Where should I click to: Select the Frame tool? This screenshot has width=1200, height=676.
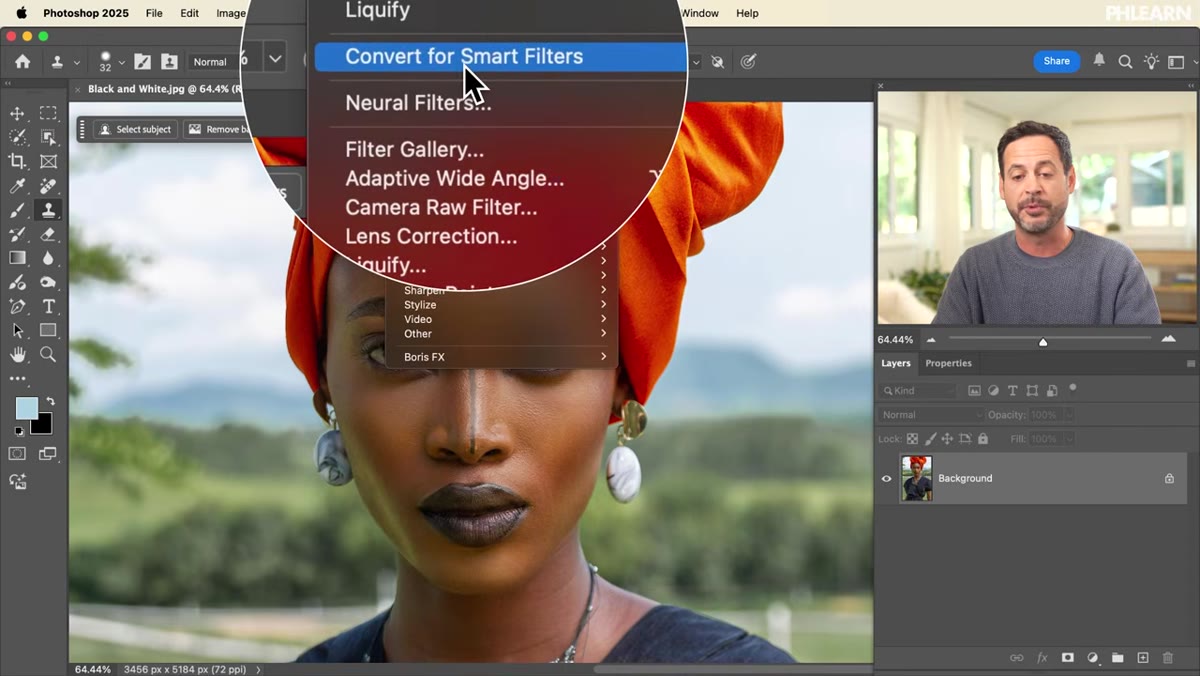[48, 161]
